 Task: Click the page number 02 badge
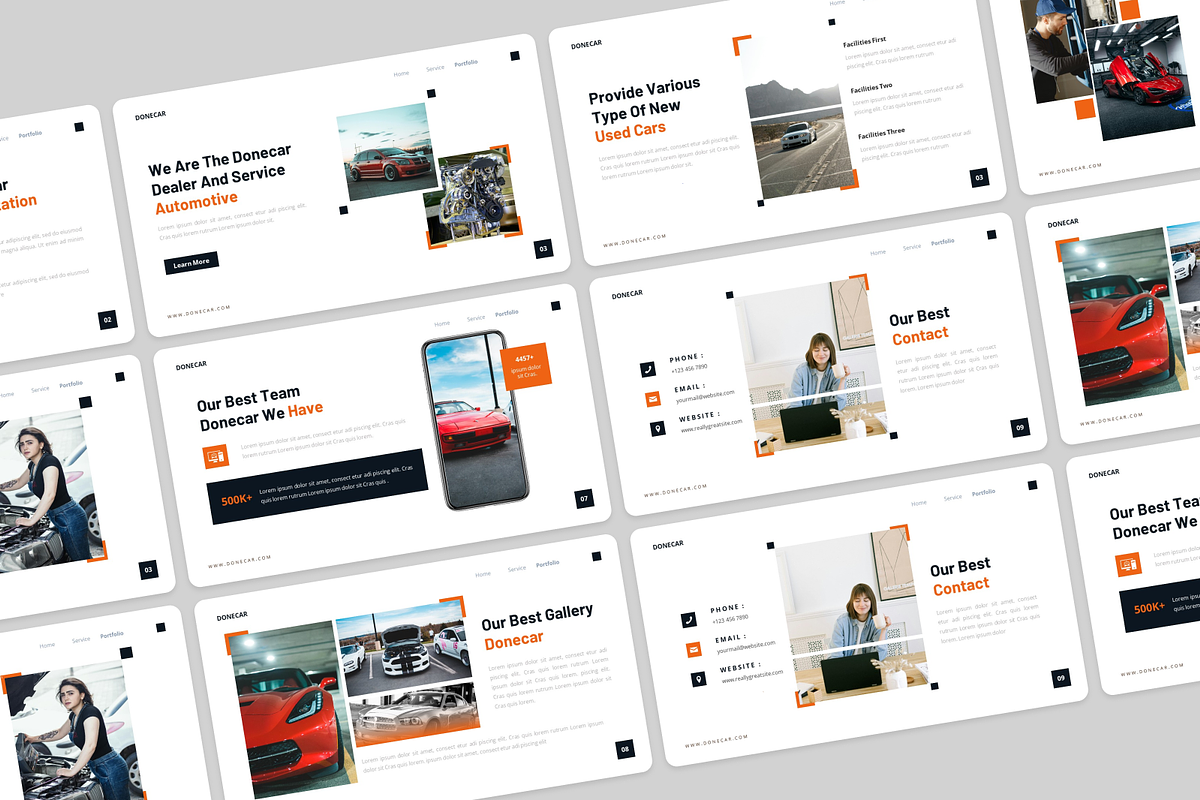(x=108, y=321)
